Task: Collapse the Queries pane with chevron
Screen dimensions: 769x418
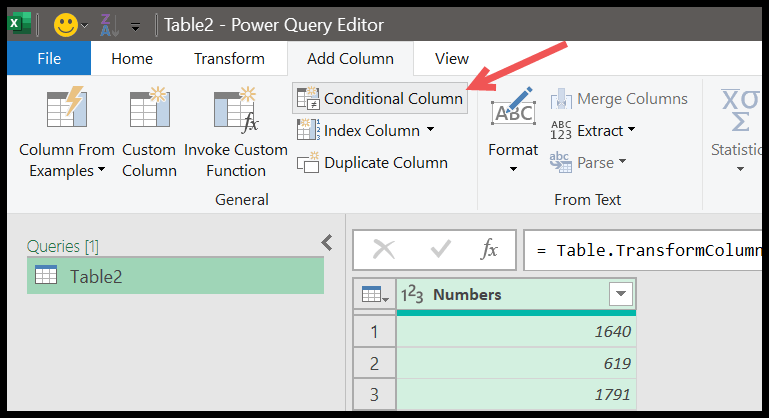Action: pyautogui.click(x=327, y=242)
